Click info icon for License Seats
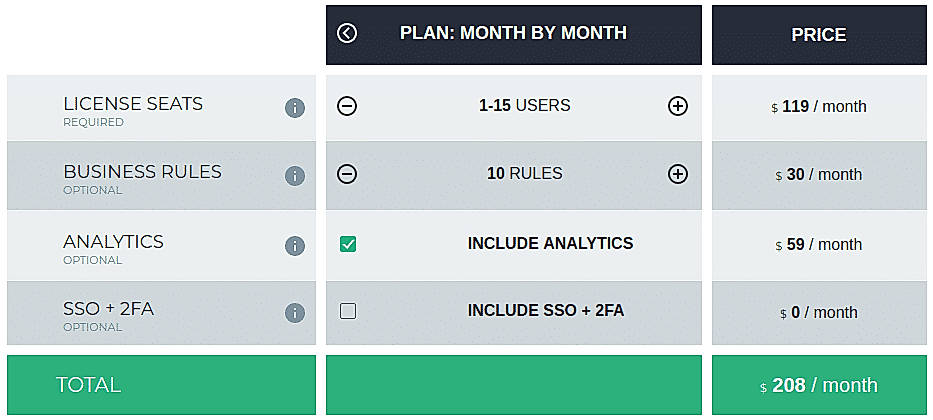The width and height of the screenshot is (933, 420). coord(295,108)
